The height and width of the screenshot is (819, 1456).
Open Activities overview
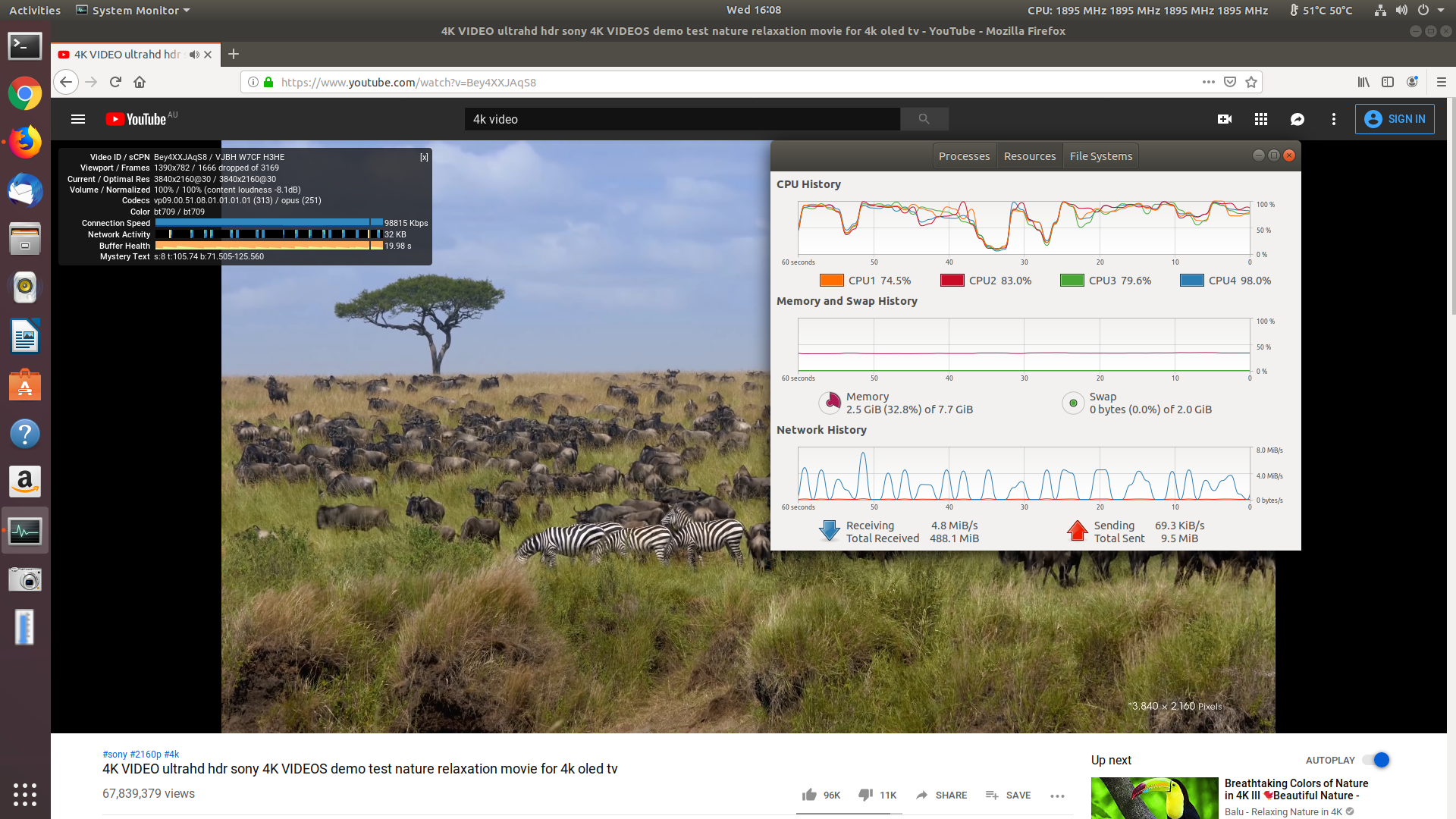click(35, 10)
